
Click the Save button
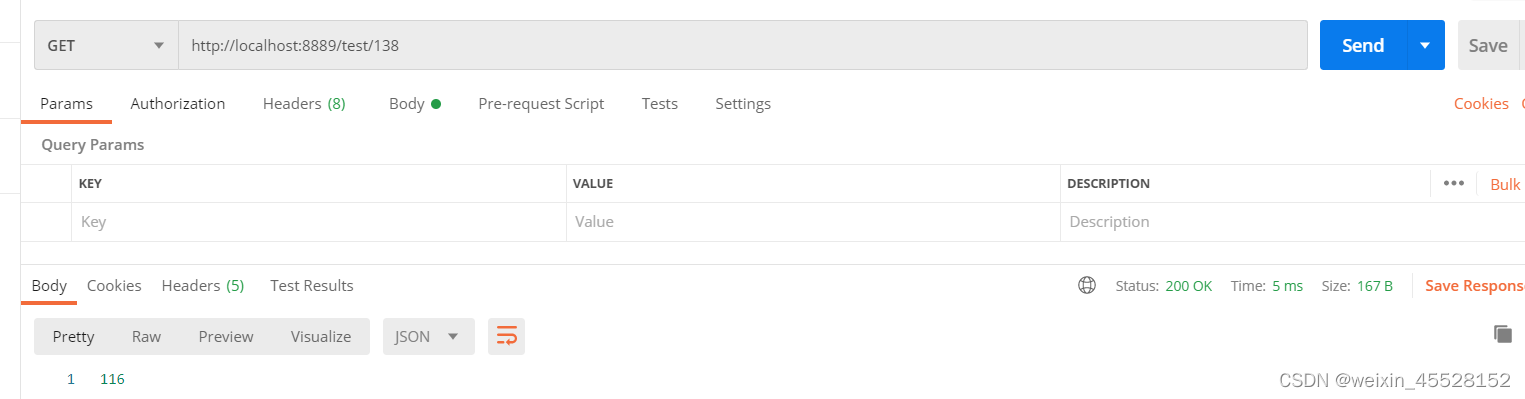coord(1488,45)
